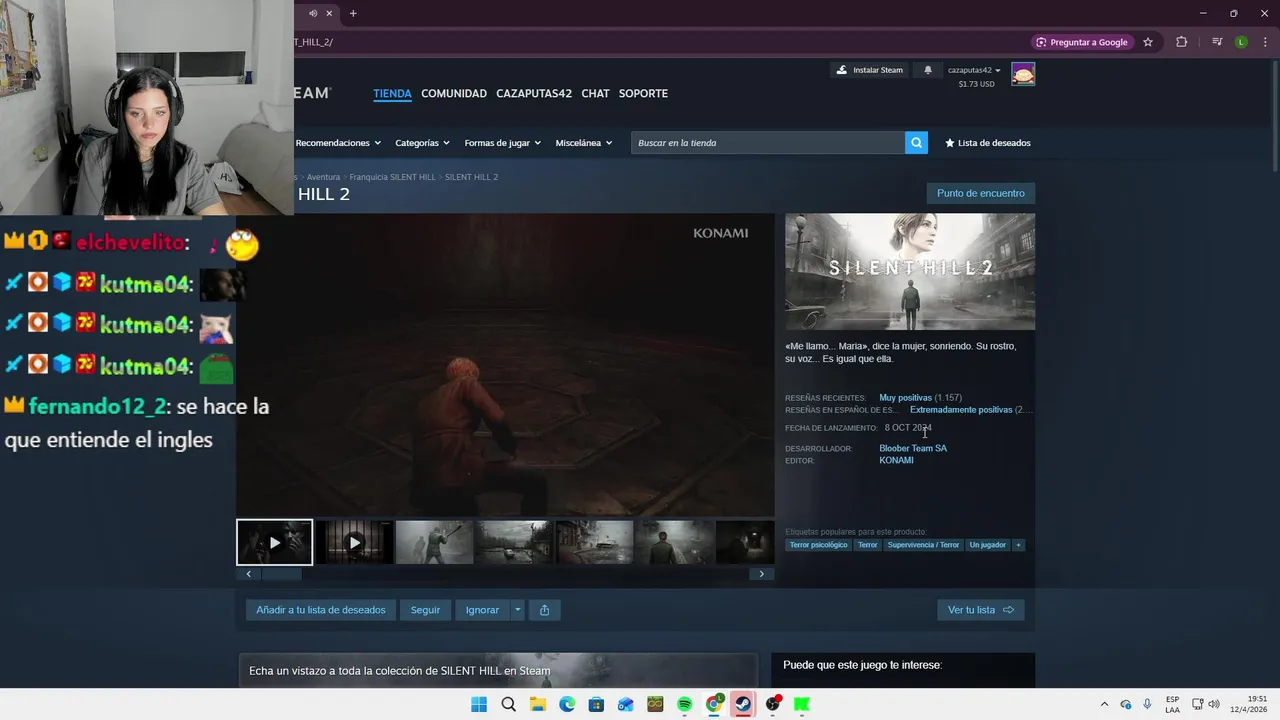Image resolution: width=1280 pixels, height=720 pixels.
Task: Click the microphone tray icon
Action: pyautogui.click(x=1147, y=704)
